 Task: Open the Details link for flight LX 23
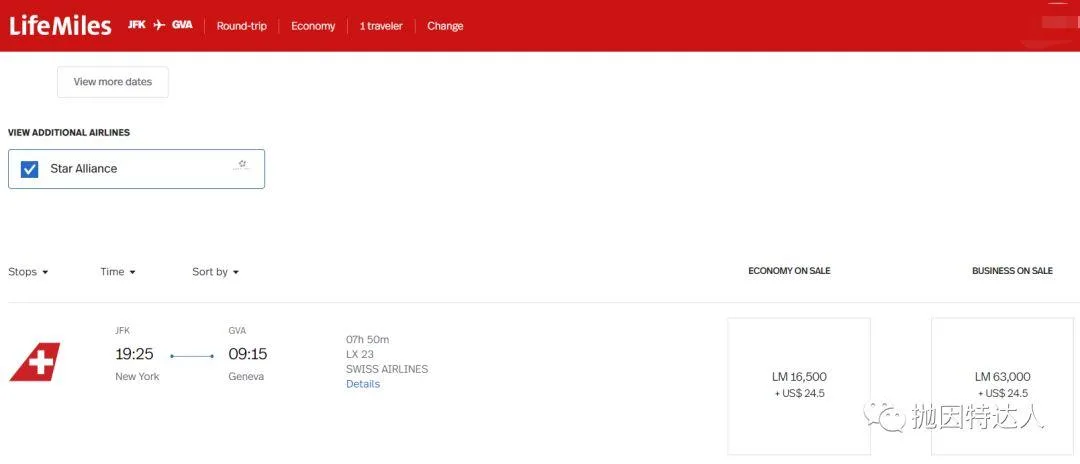363,384
